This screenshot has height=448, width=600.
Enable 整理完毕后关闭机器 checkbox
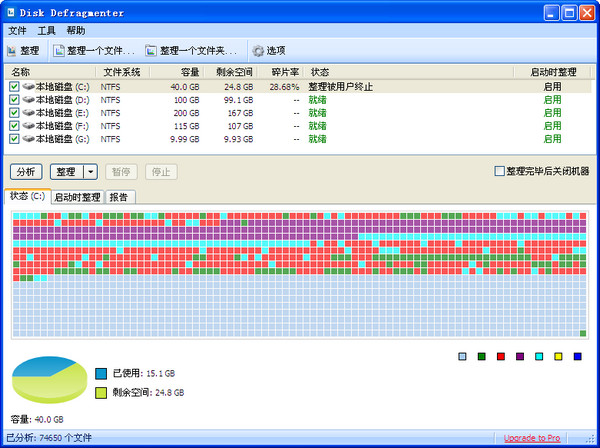pyautogui.click(x=500, y=172)
